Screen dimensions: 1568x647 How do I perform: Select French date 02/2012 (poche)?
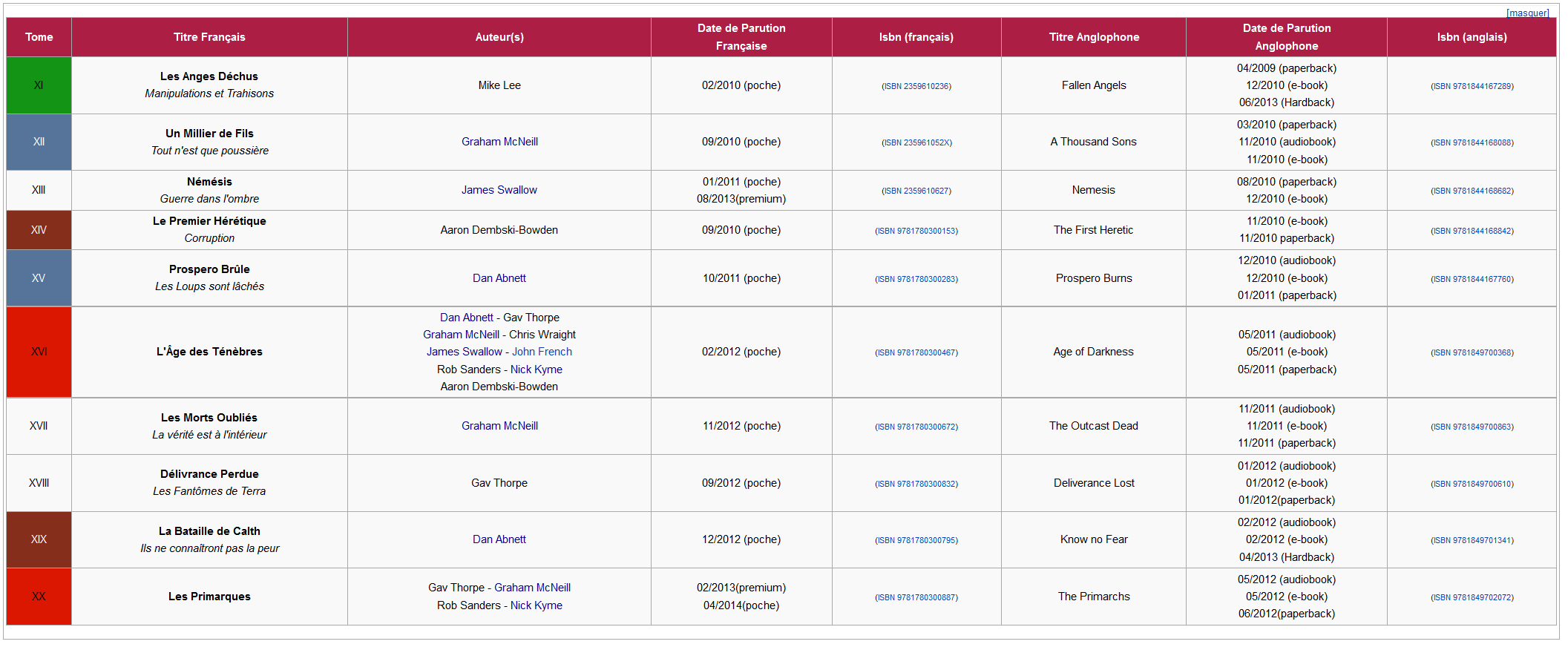pyautogui.click(x=741, y=352)
